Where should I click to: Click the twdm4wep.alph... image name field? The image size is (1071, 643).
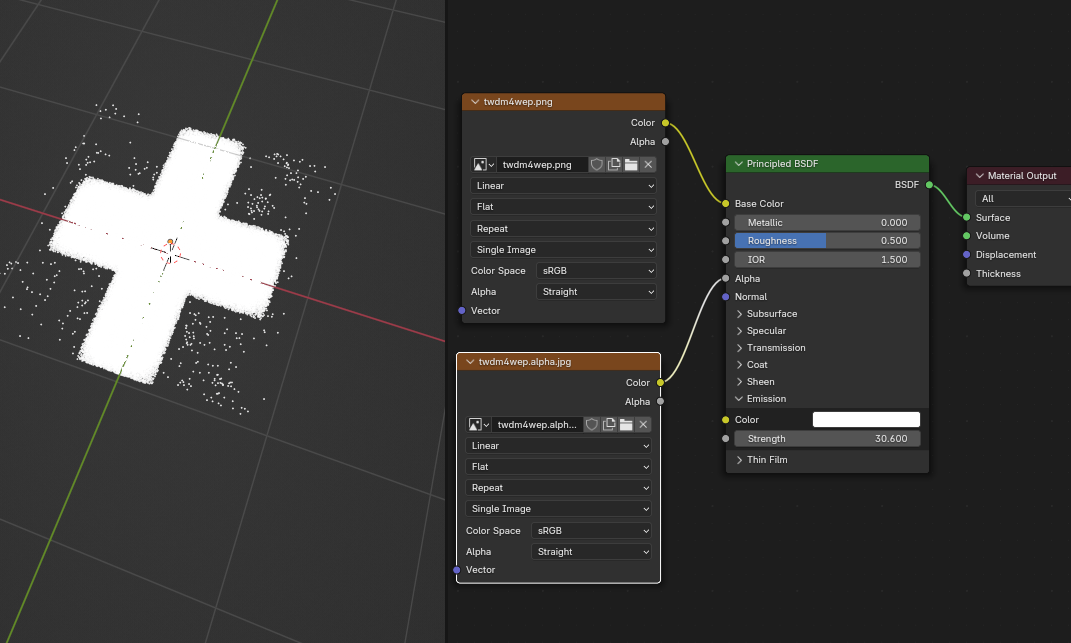[x=537, y=424]
